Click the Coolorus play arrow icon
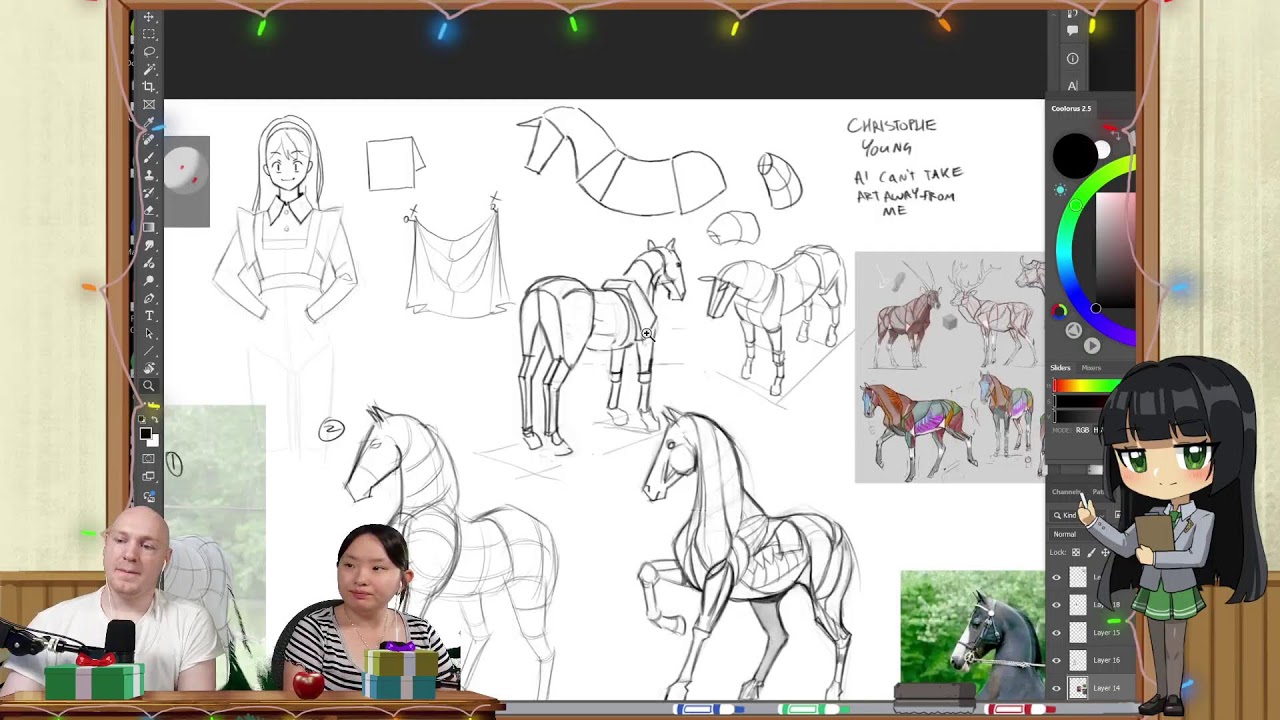 (1091, 345)
